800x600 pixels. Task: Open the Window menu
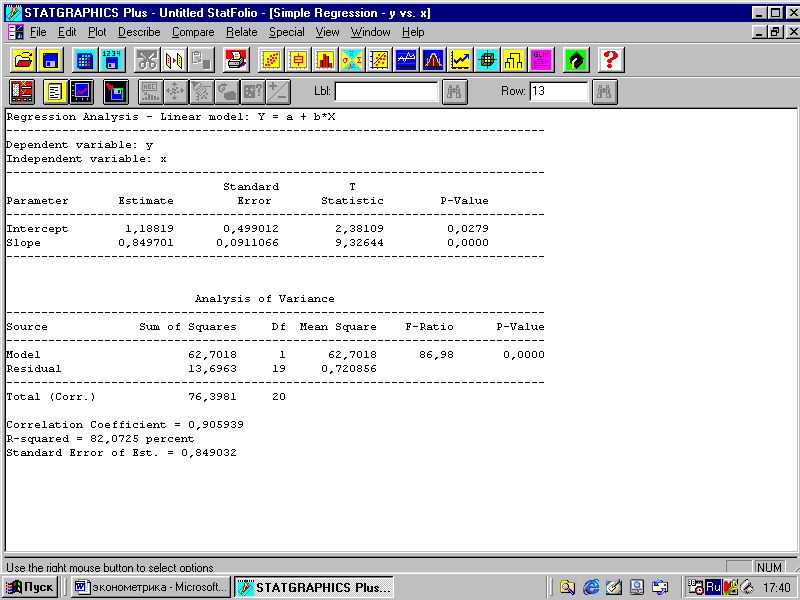[370, 32]
